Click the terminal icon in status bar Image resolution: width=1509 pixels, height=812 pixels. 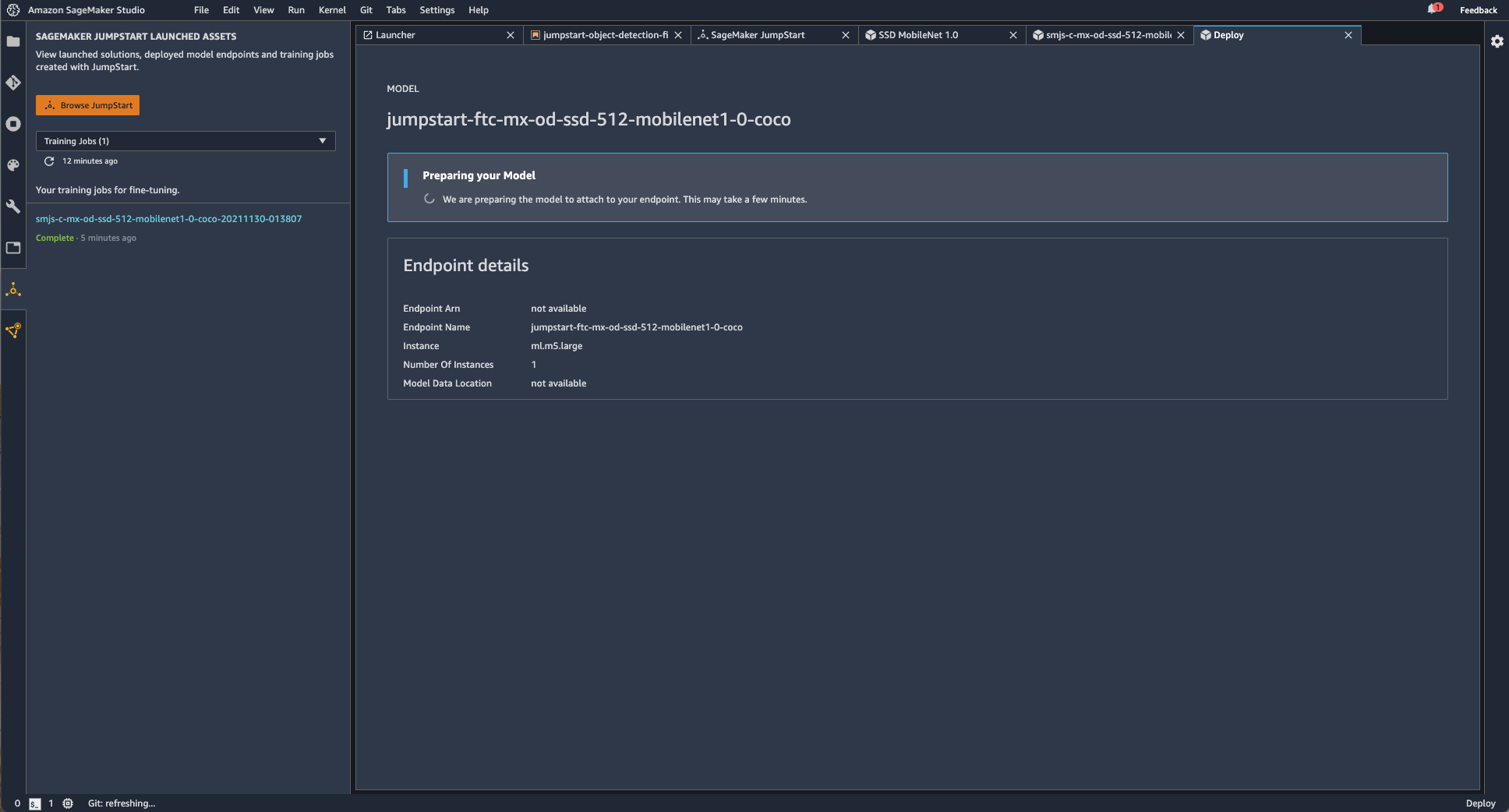tap(34, 803)
